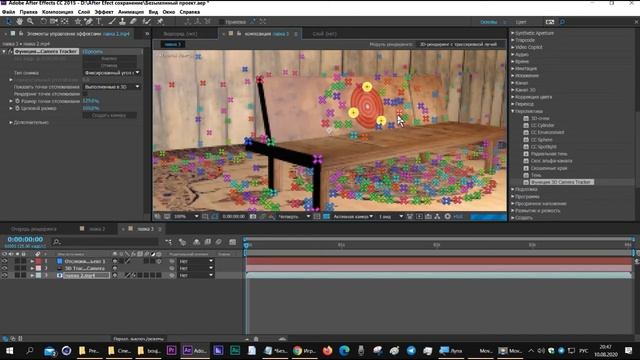Open the Анимация menu
Image resolution: width=640 pixels, height=360 pixels.
click(x=131, y=12)
